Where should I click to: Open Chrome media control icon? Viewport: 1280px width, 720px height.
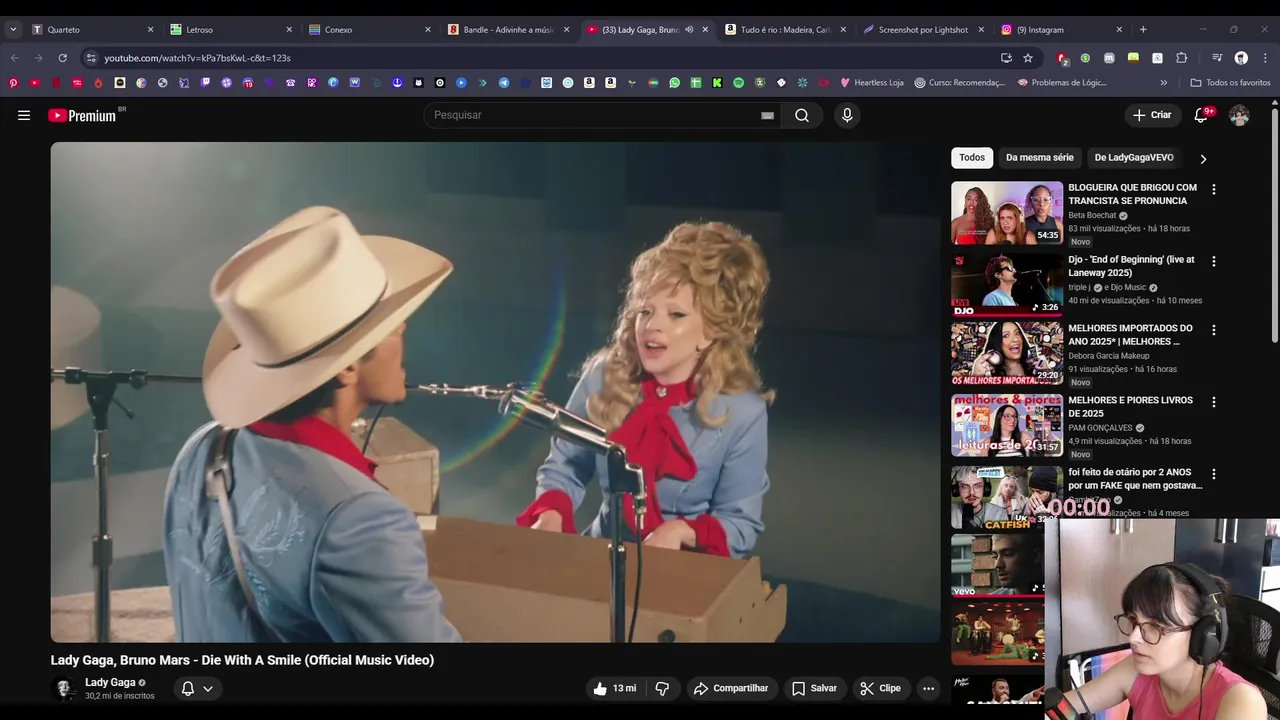[1217, 58]
